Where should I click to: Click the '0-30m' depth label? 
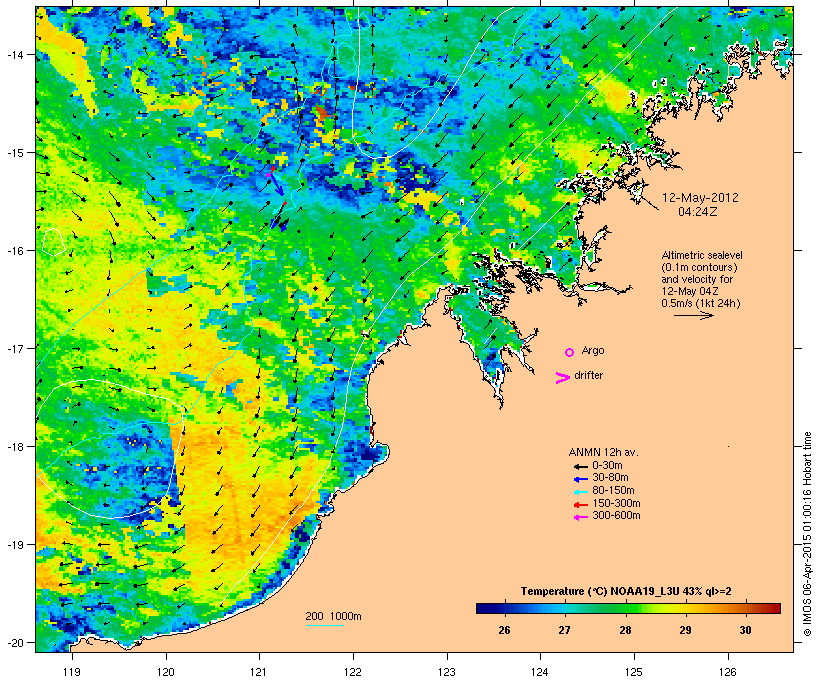click(x=607, y=466)
